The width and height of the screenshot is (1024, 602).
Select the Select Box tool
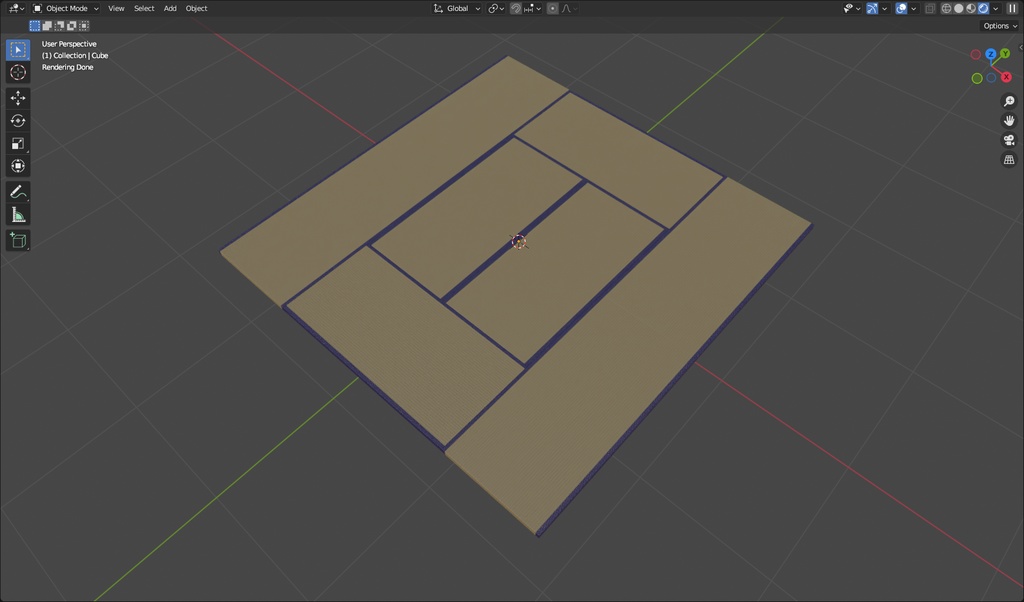(x=18, y=50)
